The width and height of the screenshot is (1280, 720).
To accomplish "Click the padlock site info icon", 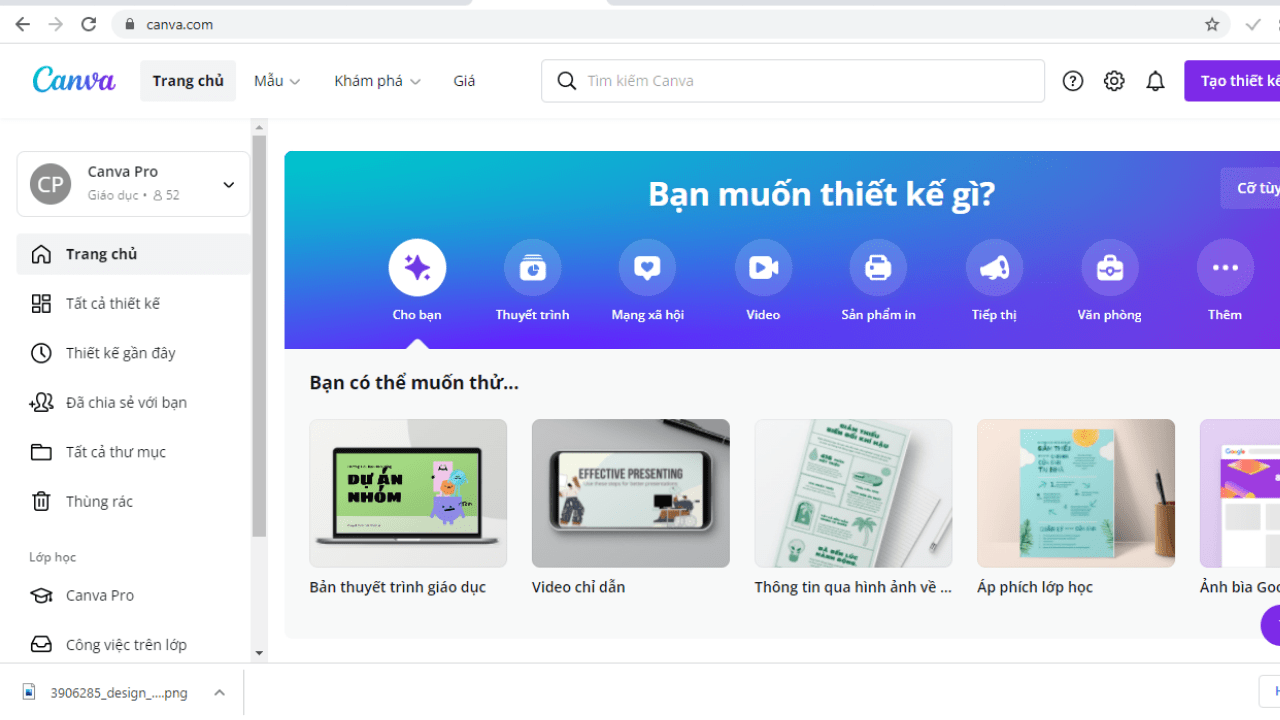I will pyautogui.click(x=129, y=25).
